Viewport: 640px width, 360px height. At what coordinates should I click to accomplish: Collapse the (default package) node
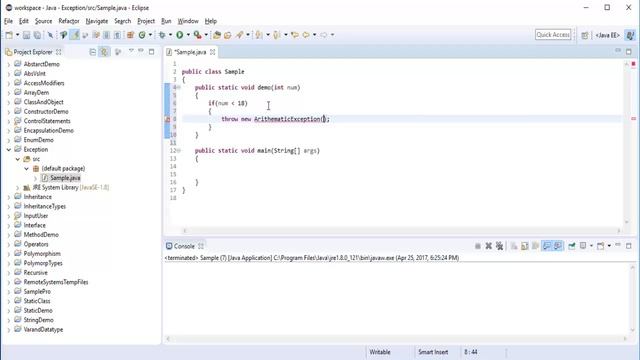point(27,169)
